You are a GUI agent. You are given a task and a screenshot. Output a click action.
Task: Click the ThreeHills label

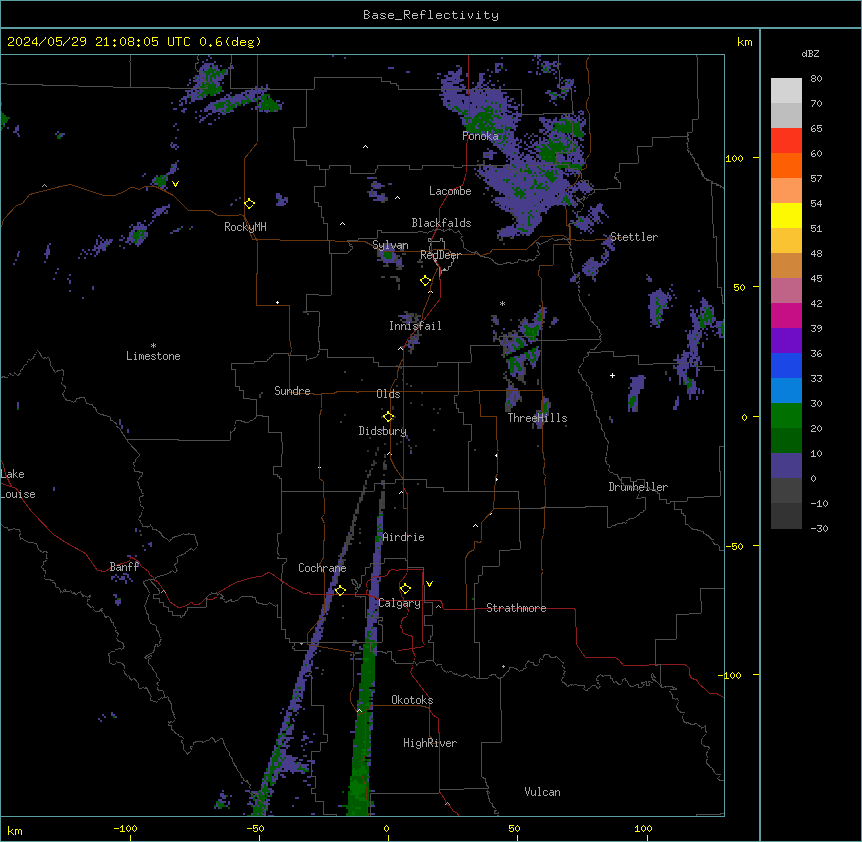[x=537, y=418]
